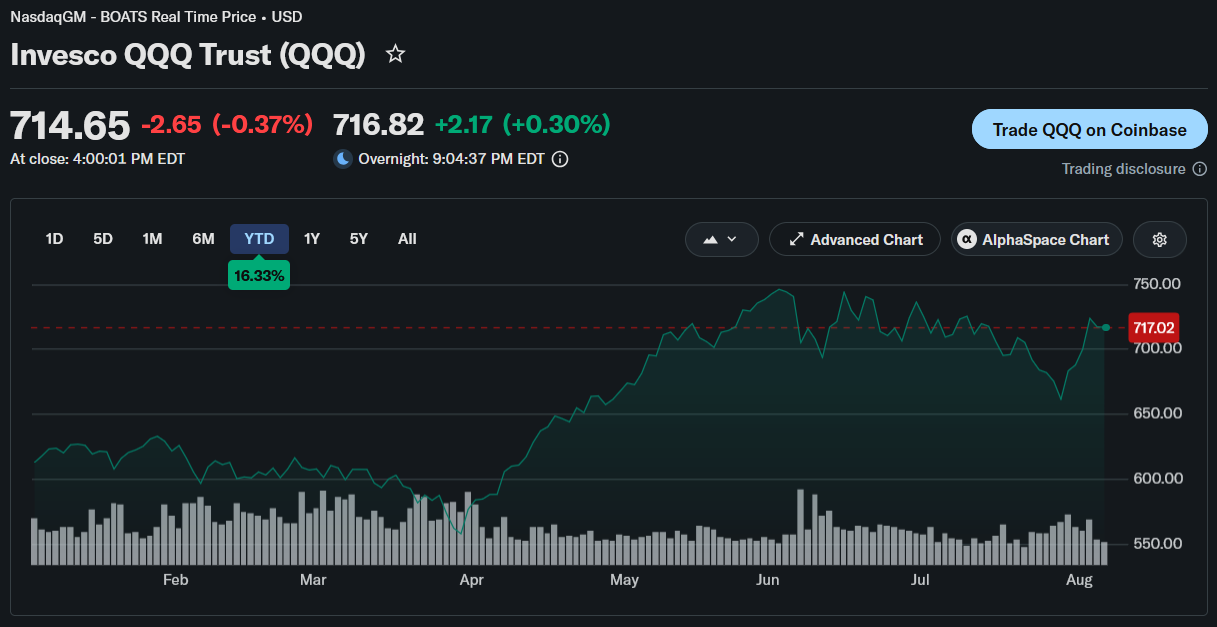Click the Aug x-axis label
This screenshot has width=1217, height=627.
(1079, 580)
